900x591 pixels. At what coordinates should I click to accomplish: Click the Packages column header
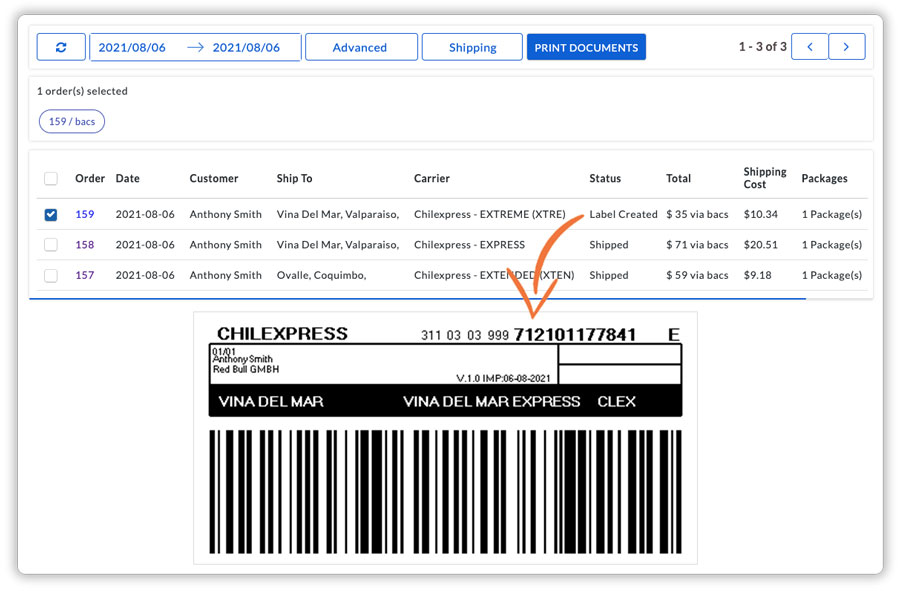click(x=824, y=178)
